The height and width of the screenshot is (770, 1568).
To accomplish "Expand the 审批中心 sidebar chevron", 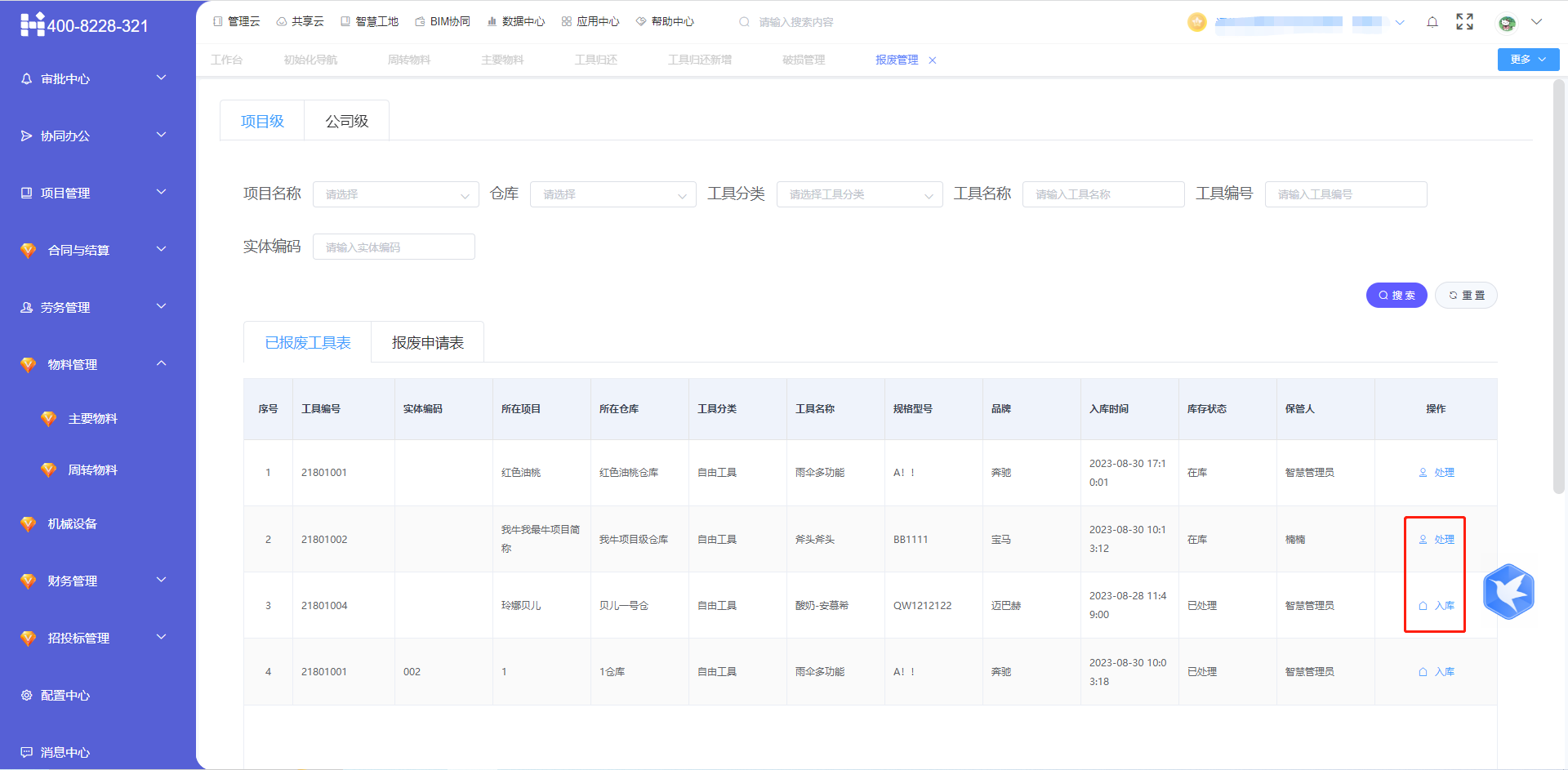I will click(x=162, y=78).
